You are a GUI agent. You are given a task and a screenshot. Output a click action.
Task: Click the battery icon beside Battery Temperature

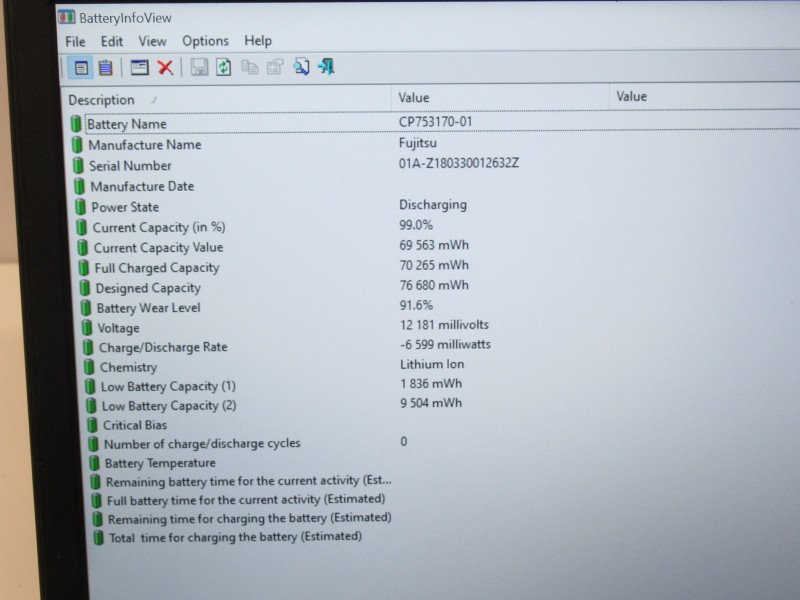tap(94, 463)
